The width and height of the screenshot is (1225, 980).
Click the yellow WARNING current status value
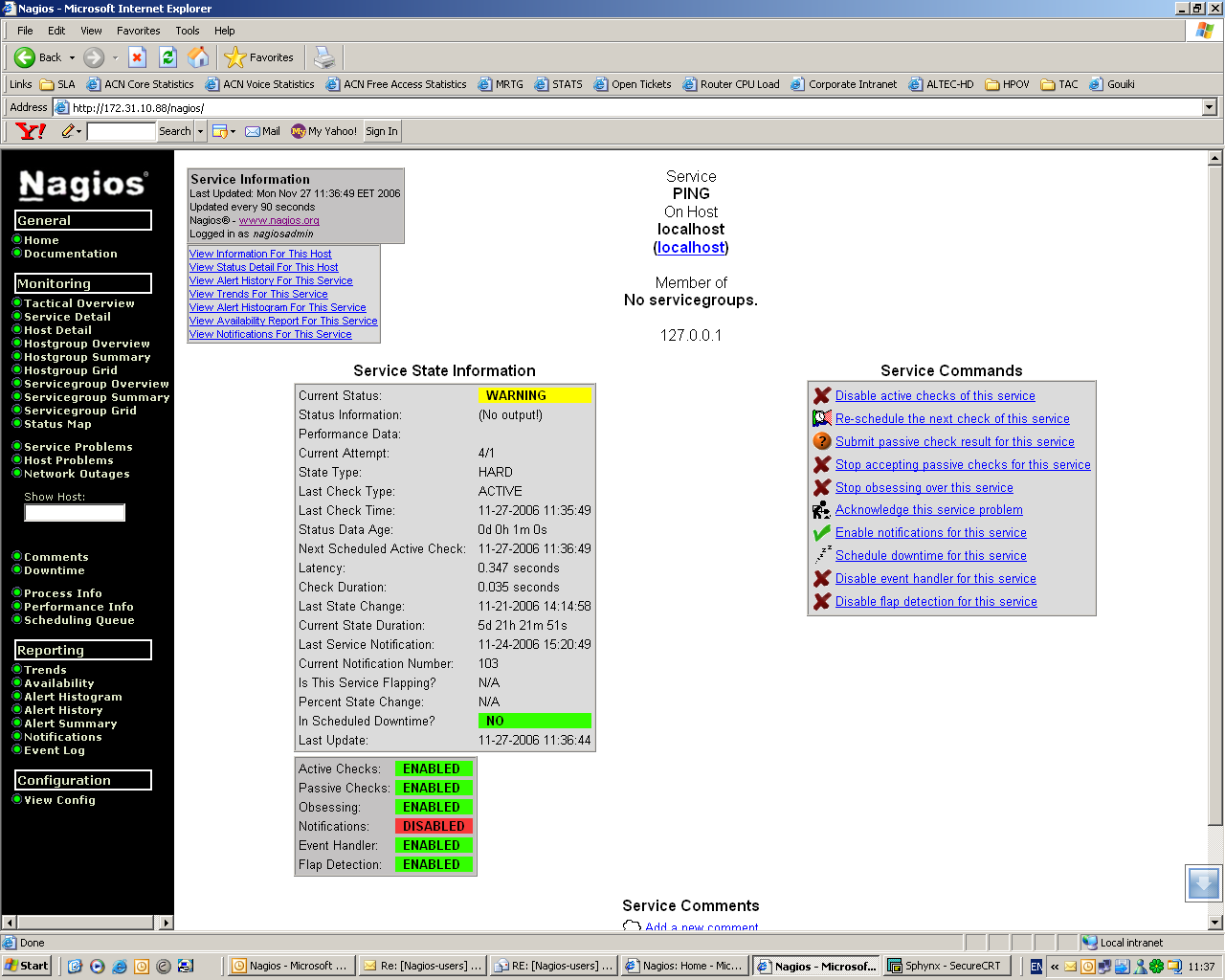coord(534,395)
